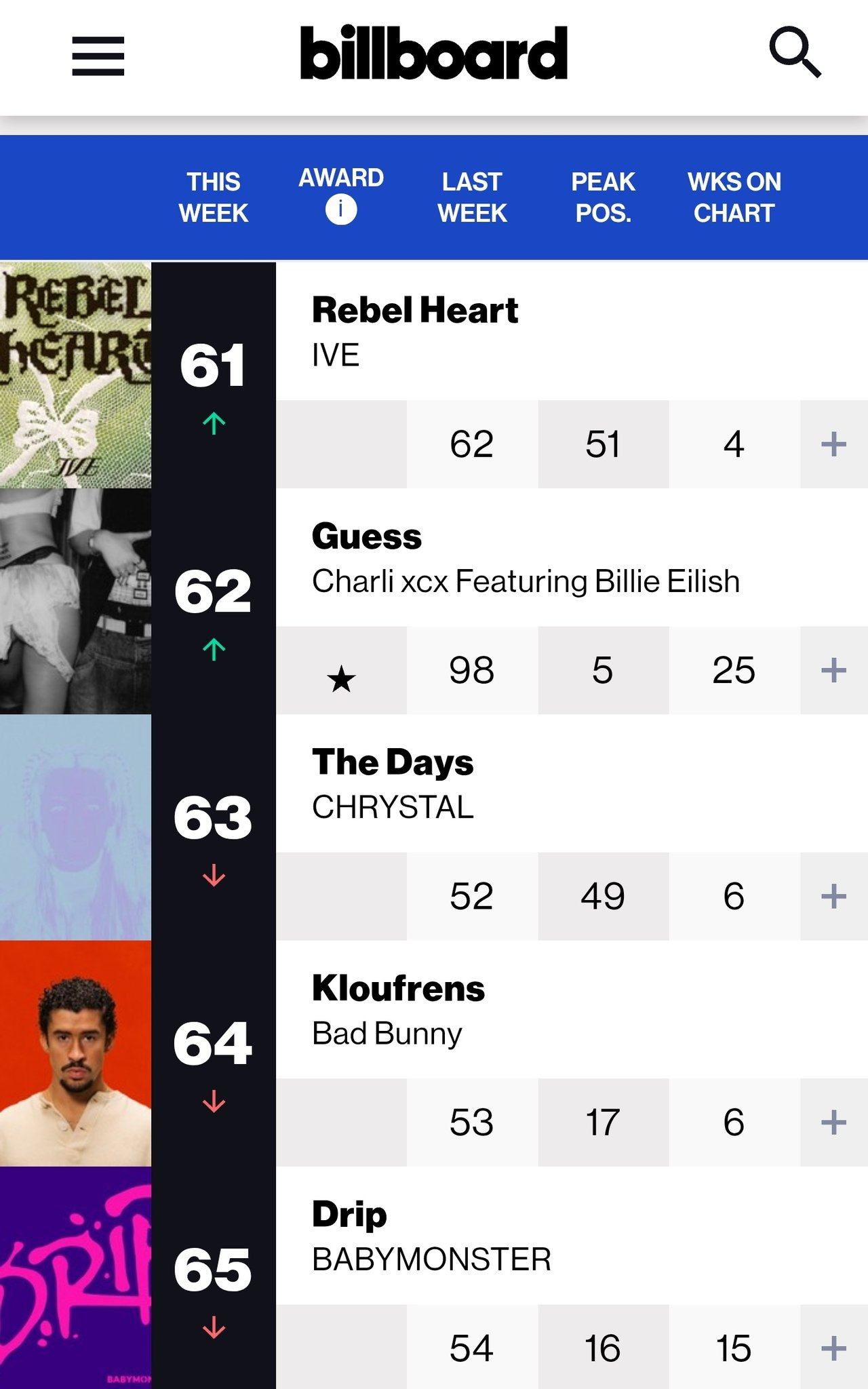The height and width of the screenshot is (1389, 868).
Task: Click The Days cover artwork
Action: 75,827
